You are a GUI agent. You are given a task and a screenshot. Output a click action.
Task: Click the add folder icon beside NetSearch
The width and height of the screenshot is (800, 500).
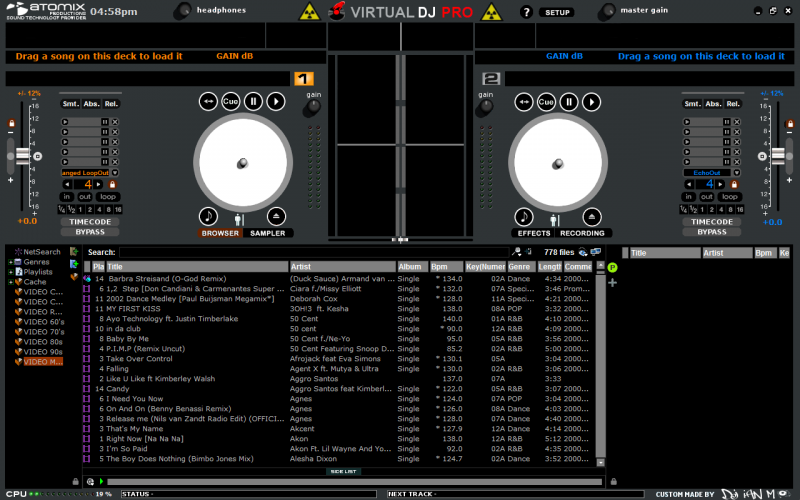pyautogui.click(x=74, y=252)
